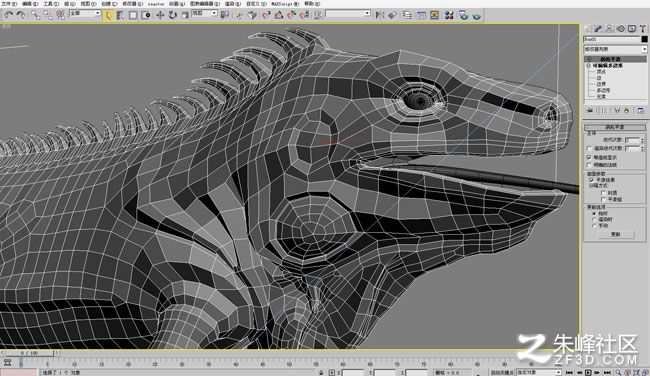Open the reactor menu

tap(156, 4)
